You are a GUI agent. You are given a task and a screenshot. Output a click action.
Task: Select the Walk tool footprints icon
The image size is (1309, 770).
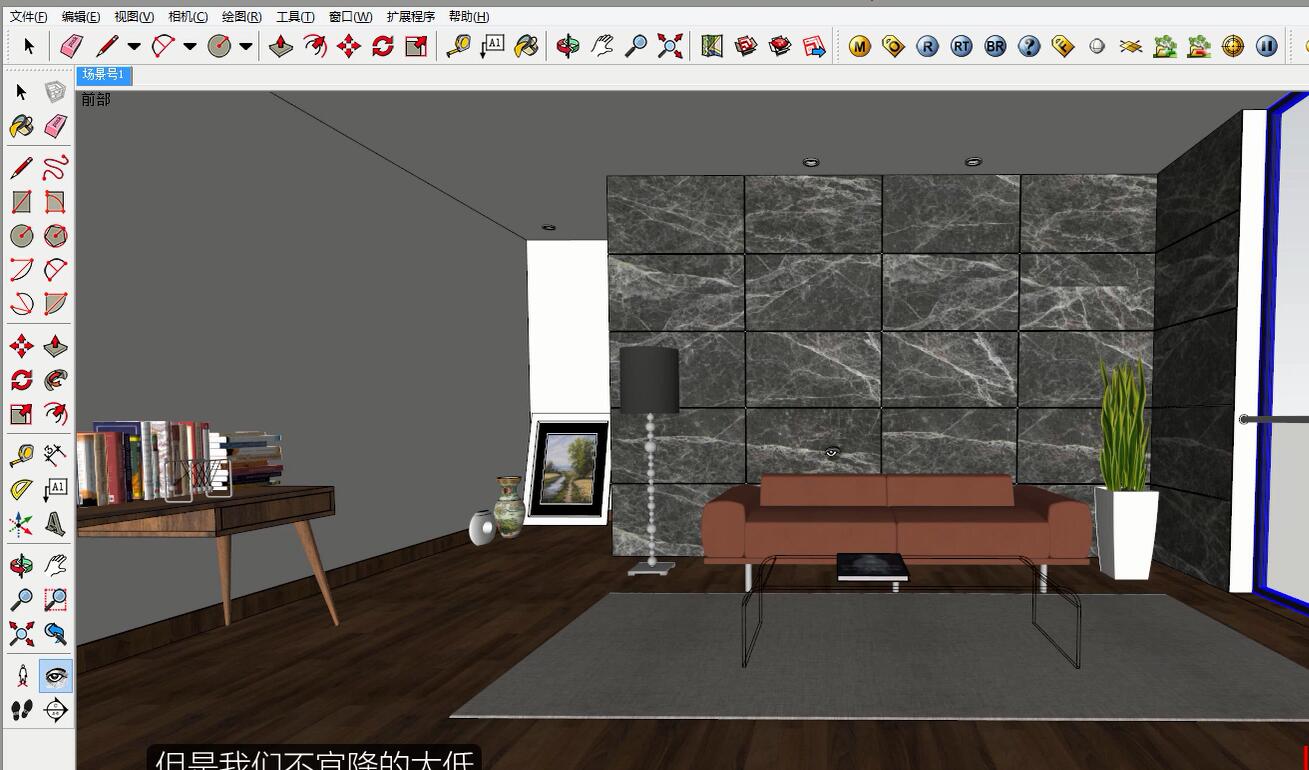pos(21,710)
